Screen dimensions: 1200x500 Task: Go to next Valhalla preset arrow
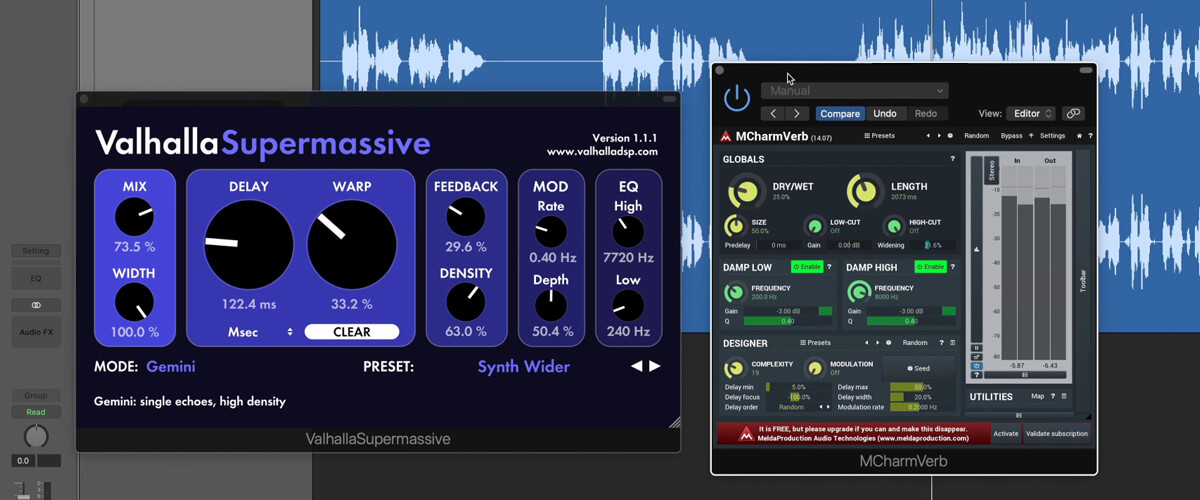tap(655, 366)
